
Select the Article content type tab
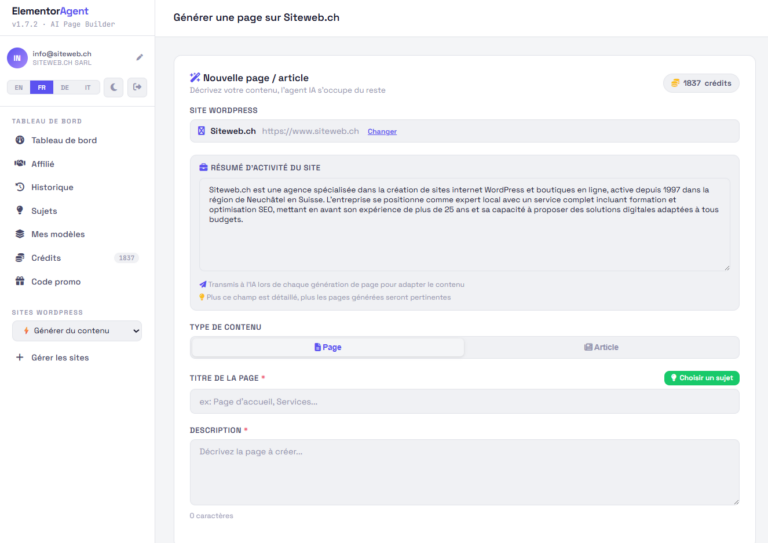(601, 347)
